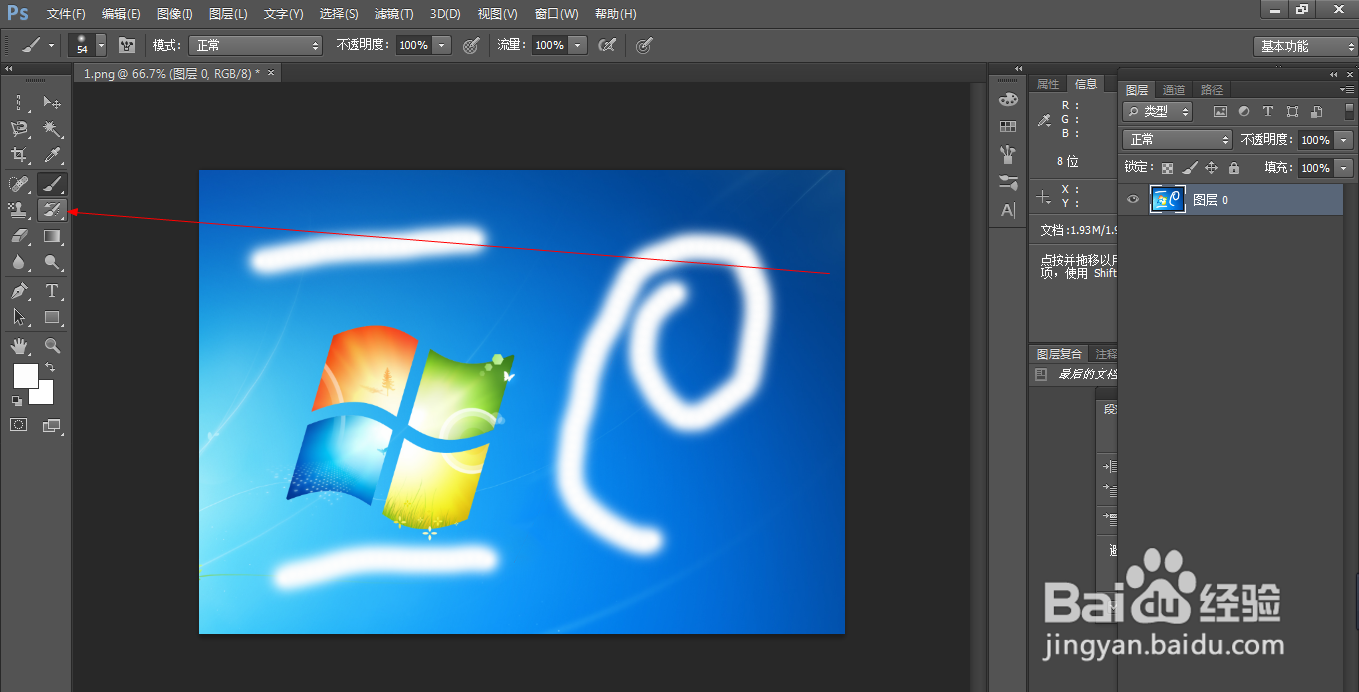The width and height of the screenshot is (1359, 692).
Task: Open layer 填充 fill dropdown arrow
Action: coord(1343,168)
